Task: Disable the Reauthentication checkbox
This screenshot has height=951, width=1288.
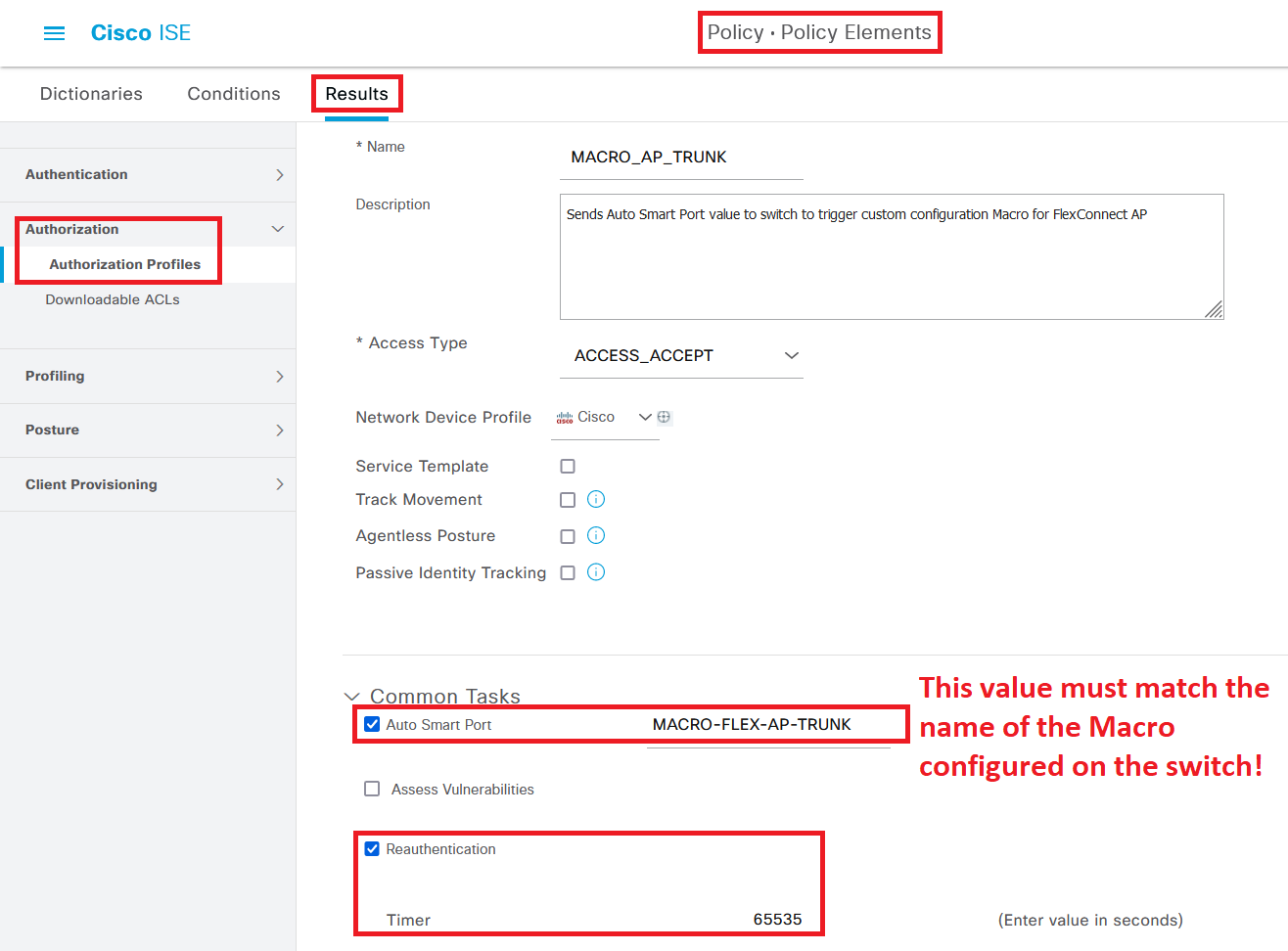Action: click(x=372, y=848)
